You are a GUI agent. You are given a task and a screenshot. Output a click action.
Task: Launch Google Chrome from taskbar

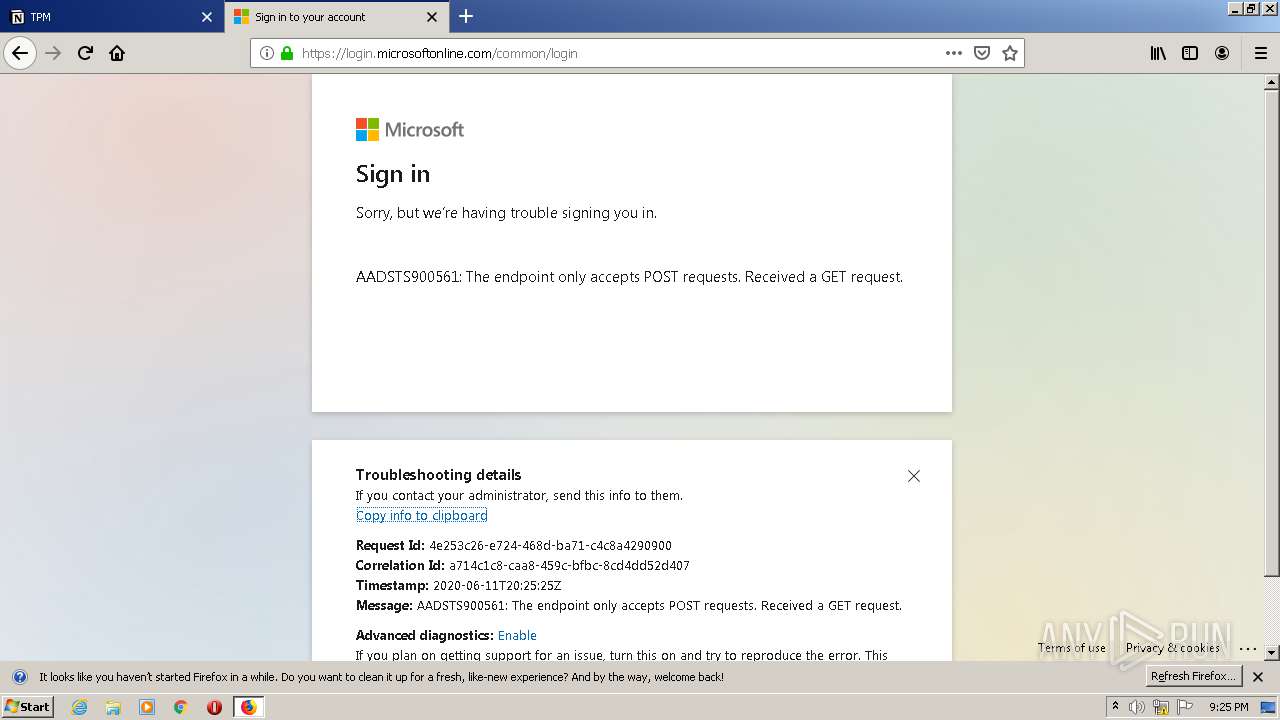pyautogui.click(x=181, y=707)
